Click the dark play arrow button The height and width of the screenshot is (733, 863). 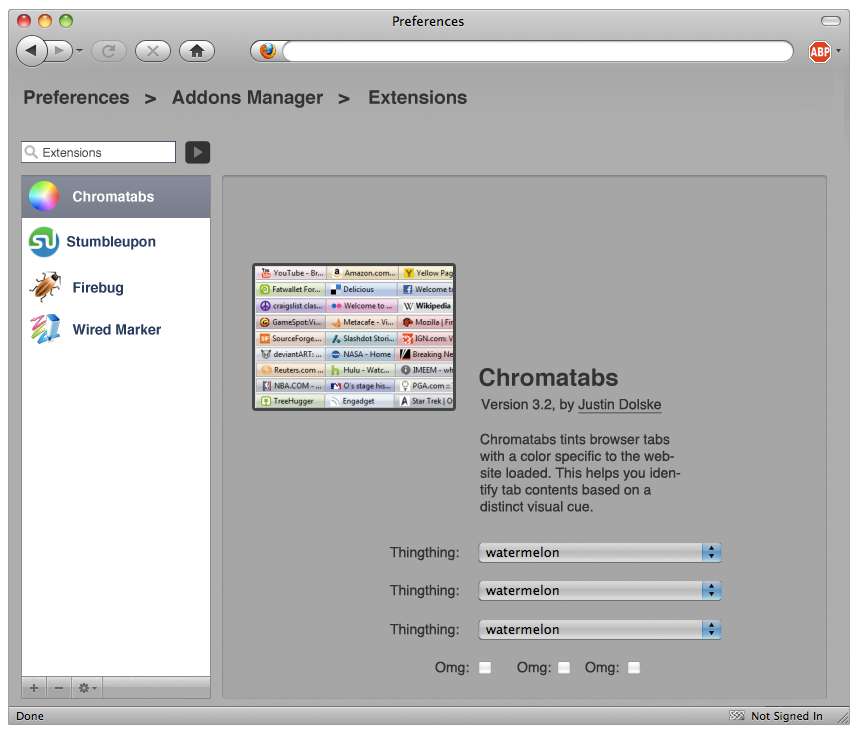coord(198,152)
